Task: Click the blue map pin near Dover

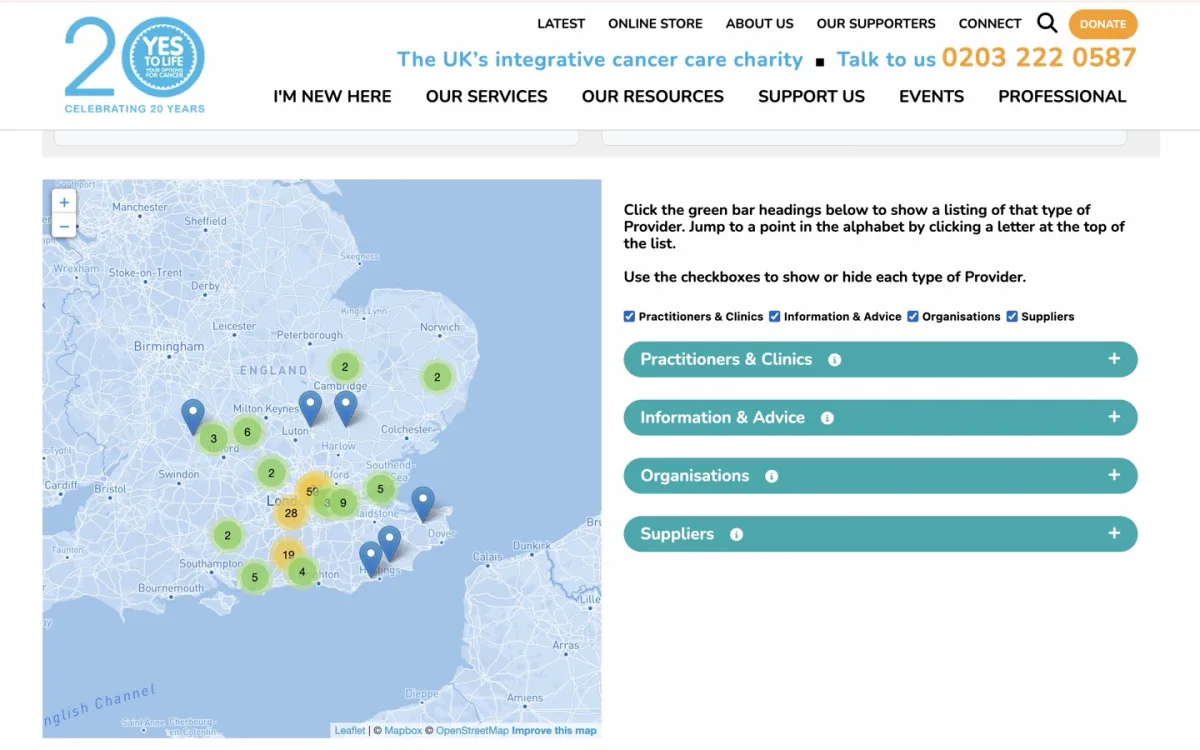Action: [x=423, y=503]
